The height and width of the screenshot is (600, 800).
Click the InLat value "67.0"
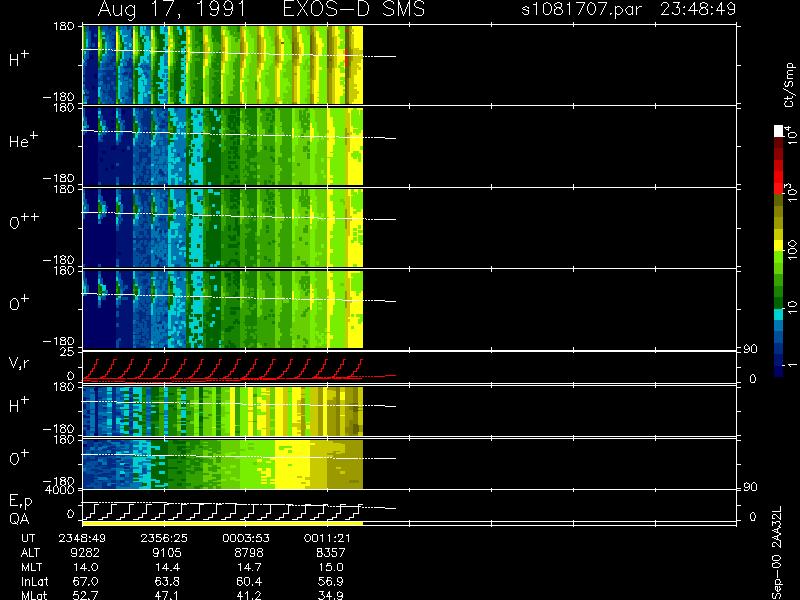coord(86,581)
